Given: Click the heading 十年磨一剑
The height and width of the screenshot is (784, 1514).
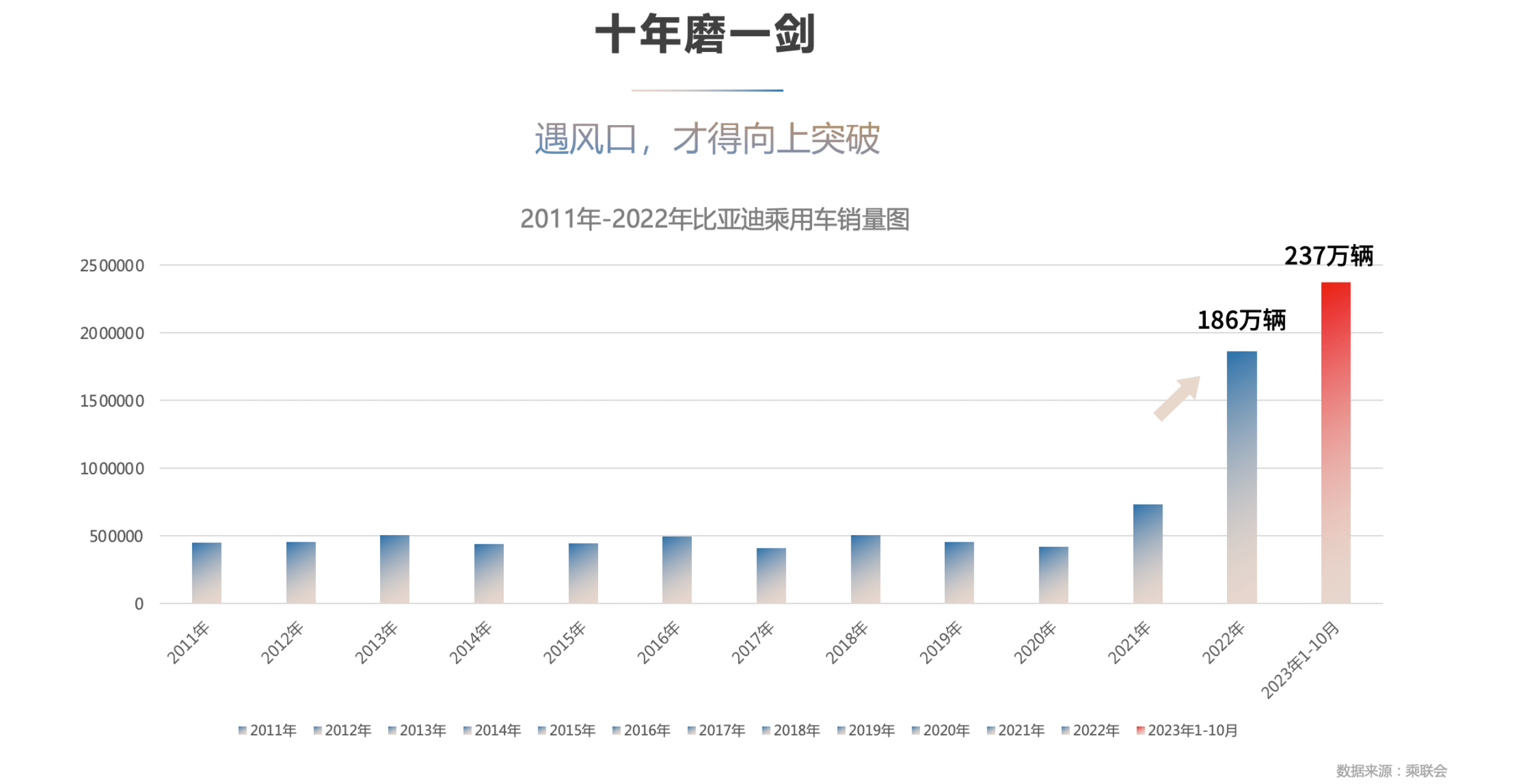Looking at the screenshot, I should (706, 34).
